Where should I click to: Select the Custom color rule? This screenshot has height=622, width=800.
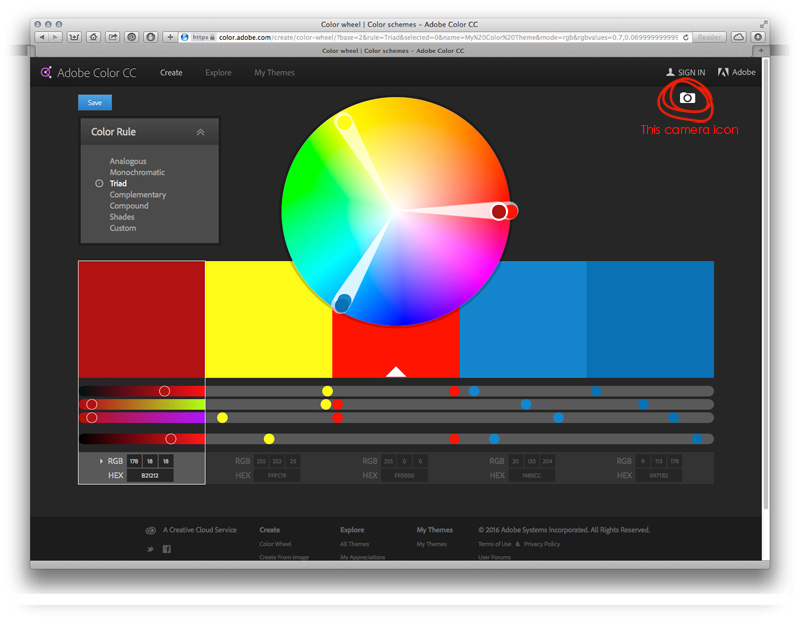122,229
